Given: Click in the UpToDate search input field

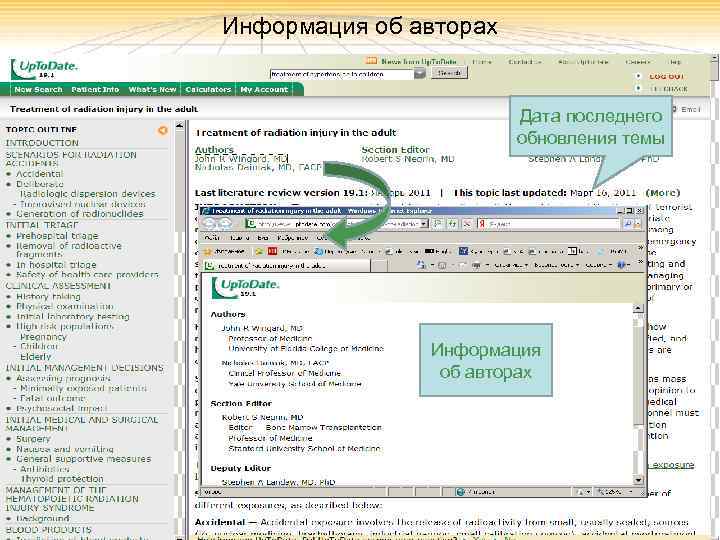Looking at the screenshot, I should tap(342, 74).
